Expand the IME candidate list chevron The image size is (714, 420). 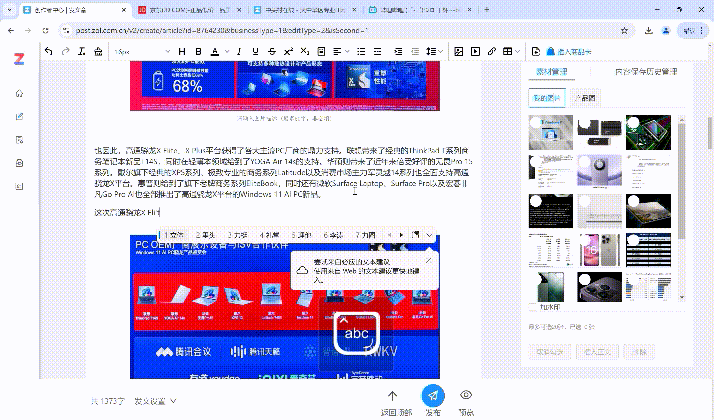tap(429, 235)
